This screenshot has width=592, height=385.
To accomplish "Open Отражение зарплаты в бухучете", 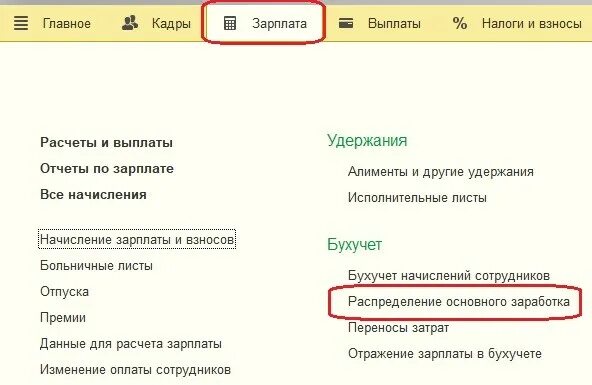I will [x=445, y=354].
